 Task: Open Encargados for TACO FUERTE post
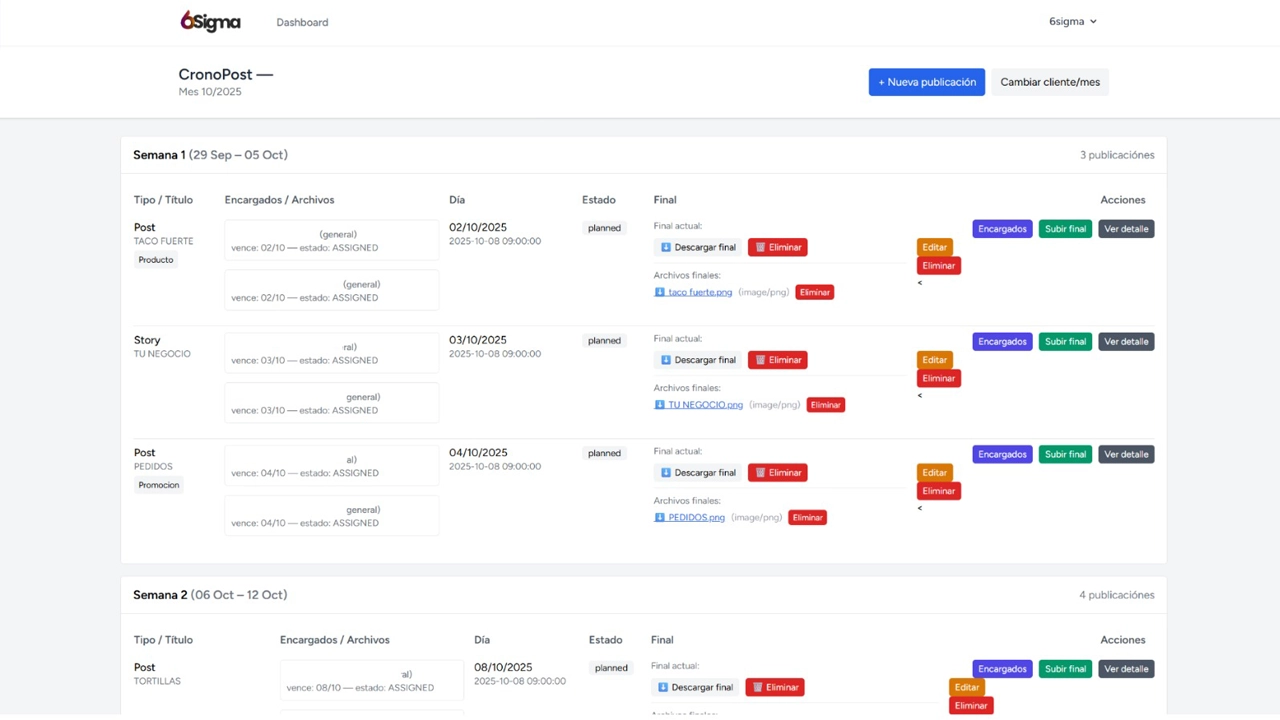coord(1002,229)
